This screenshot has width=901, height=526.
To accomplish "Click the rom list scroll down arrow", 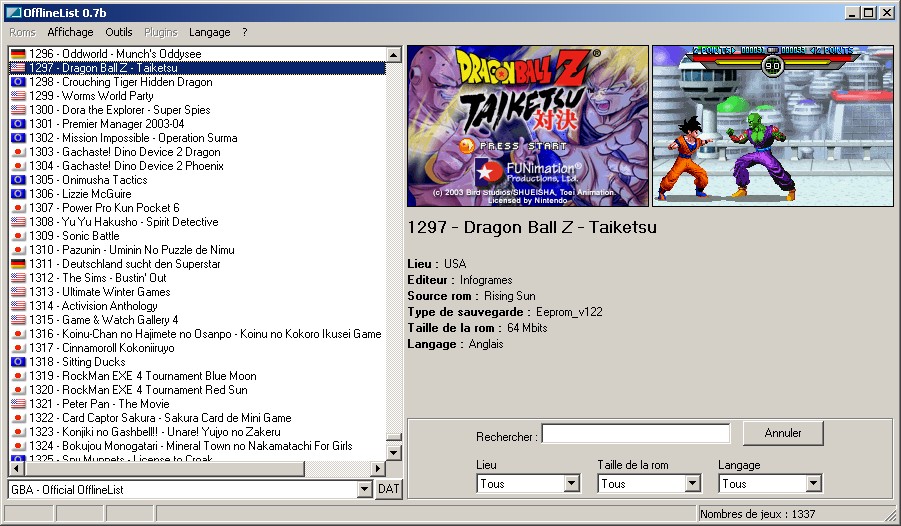I will coord(394,452).
